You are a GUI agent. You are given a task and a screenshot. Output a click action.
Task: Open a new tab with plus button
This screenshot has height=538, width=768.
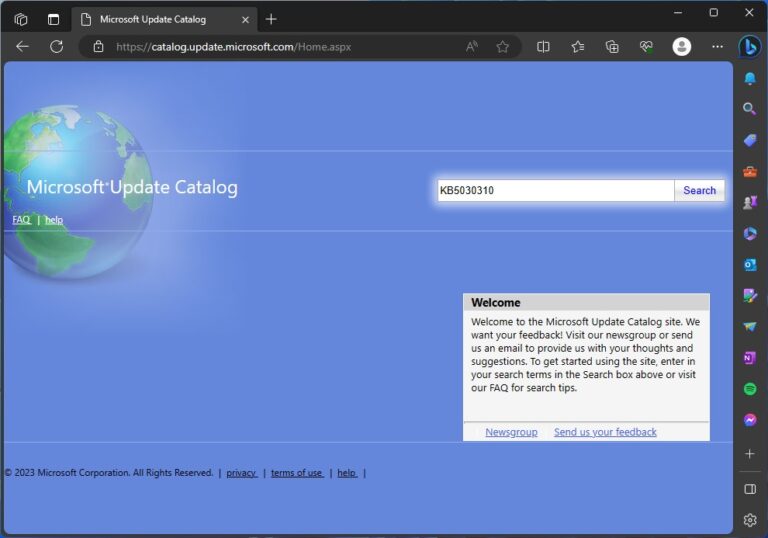[x=271, y=19]
